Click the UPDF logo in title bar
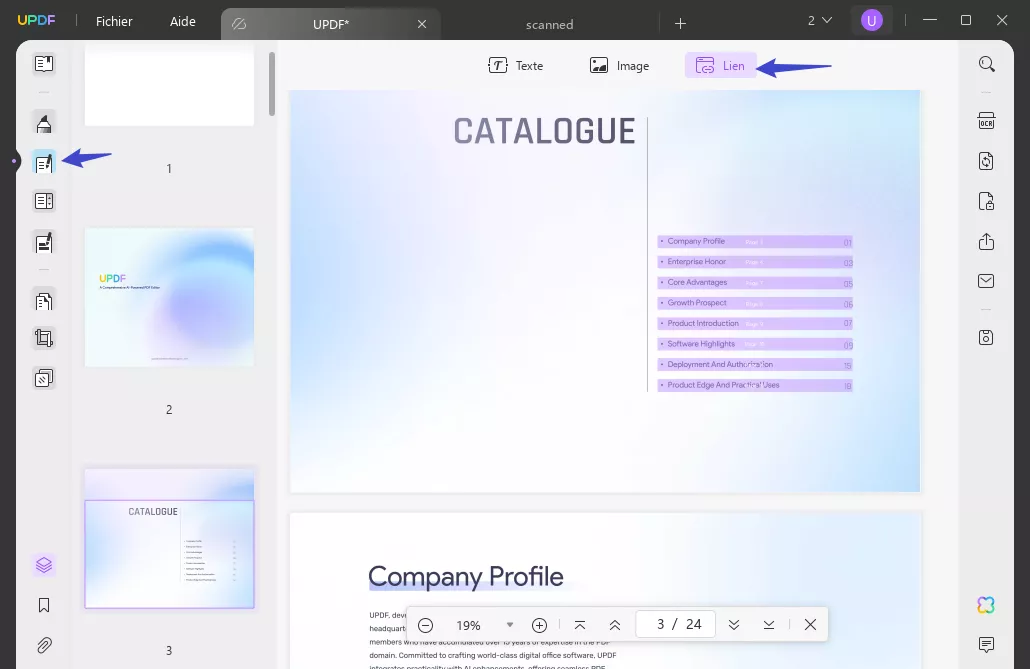 pos(36,20)
